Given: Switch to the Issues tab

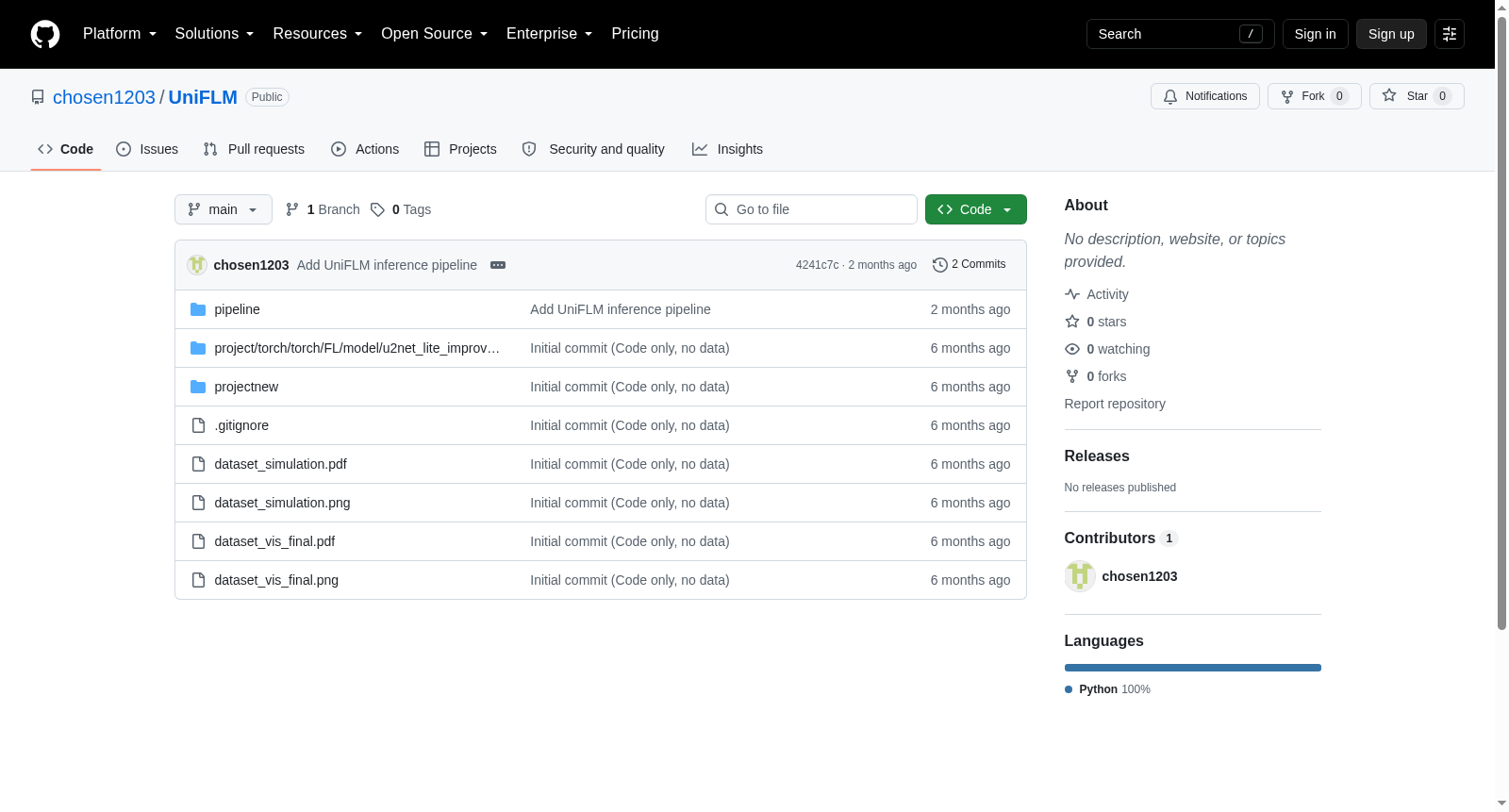Looking at the screenshot, I should (147, 149).
